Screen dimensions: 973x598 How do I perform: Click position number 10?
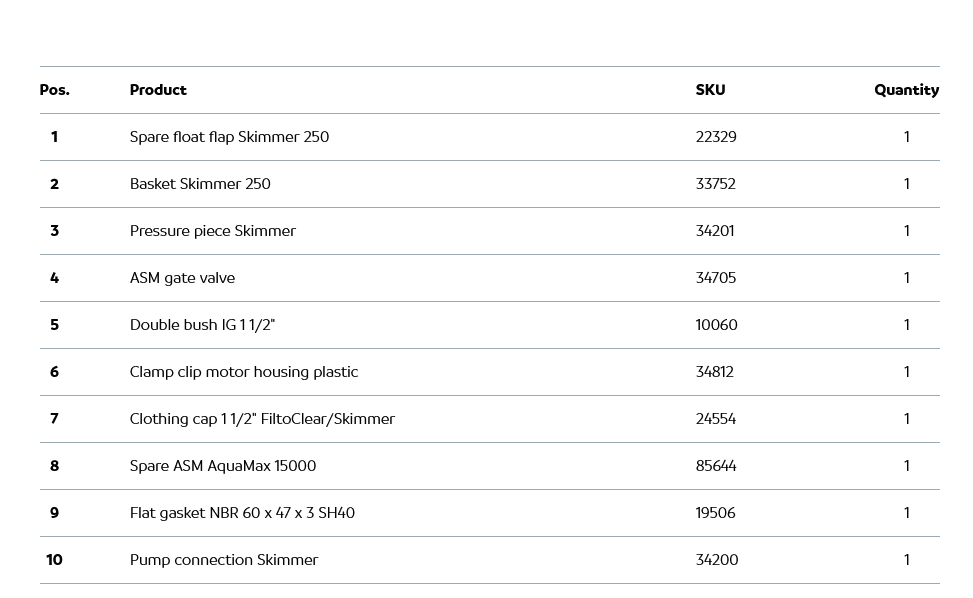[54, 560]
